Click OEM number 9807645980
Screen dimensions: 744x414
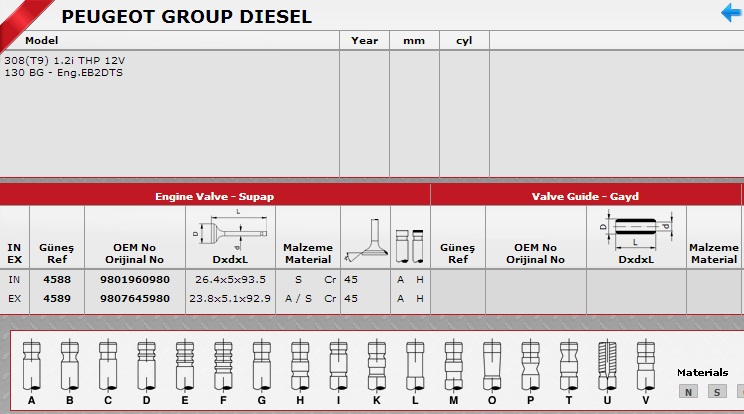point(135,298)
